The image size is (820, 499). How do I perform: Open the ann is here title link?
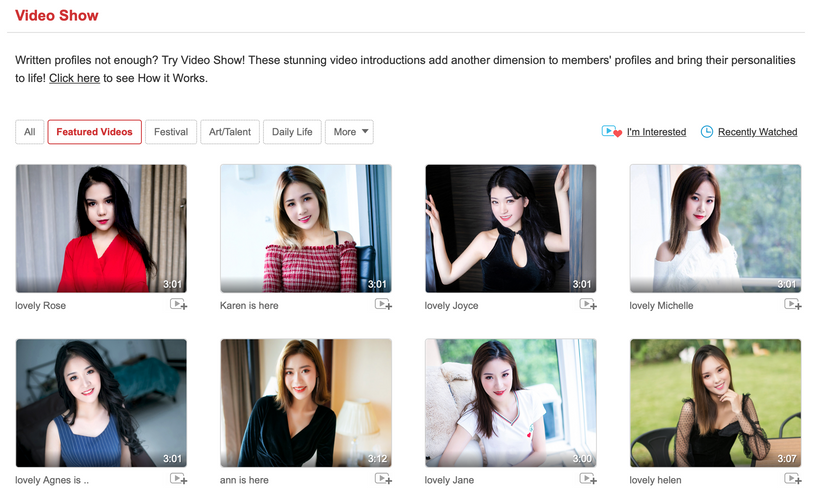coord(244,480)
